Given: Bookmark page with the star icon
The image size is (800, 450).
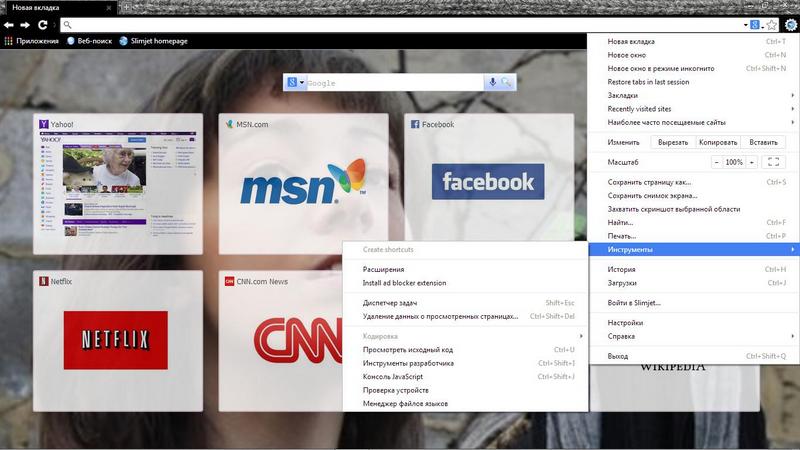Looking at the screenshot, I should [772, 24].
